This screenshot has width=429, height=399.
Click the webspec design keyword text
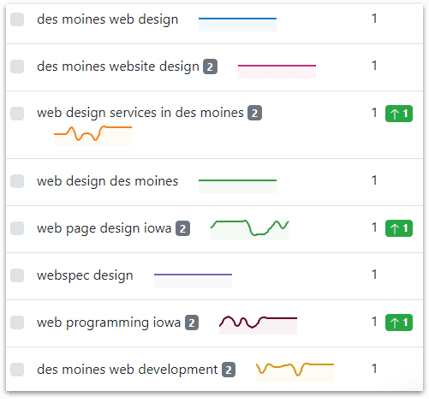point(85,276)
